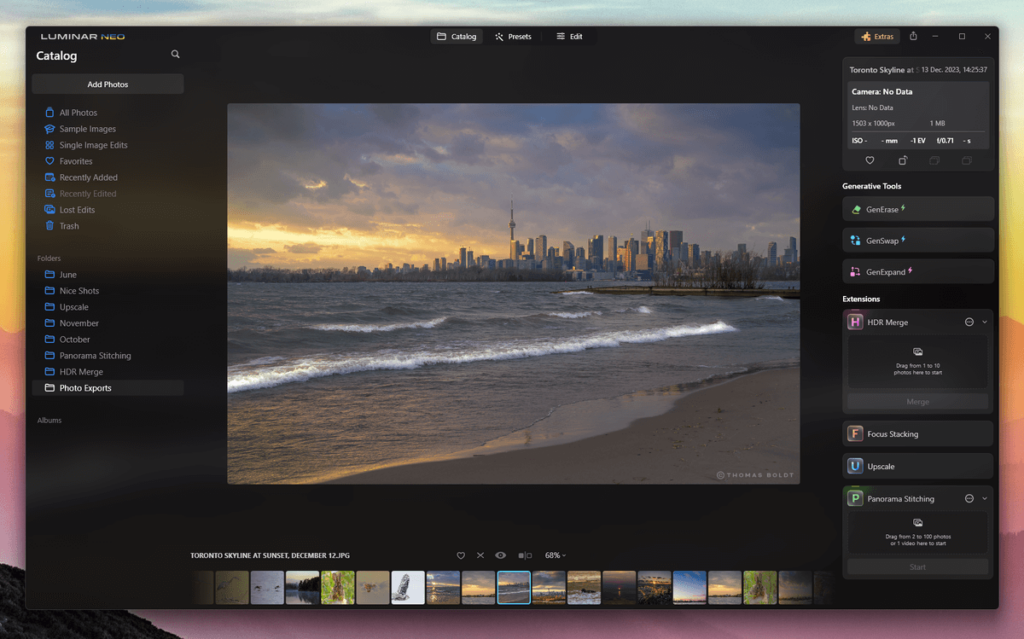Viewport: 1024px width, 639px height.
Task: Switch to the Edit tab
Action: point(569,36)
